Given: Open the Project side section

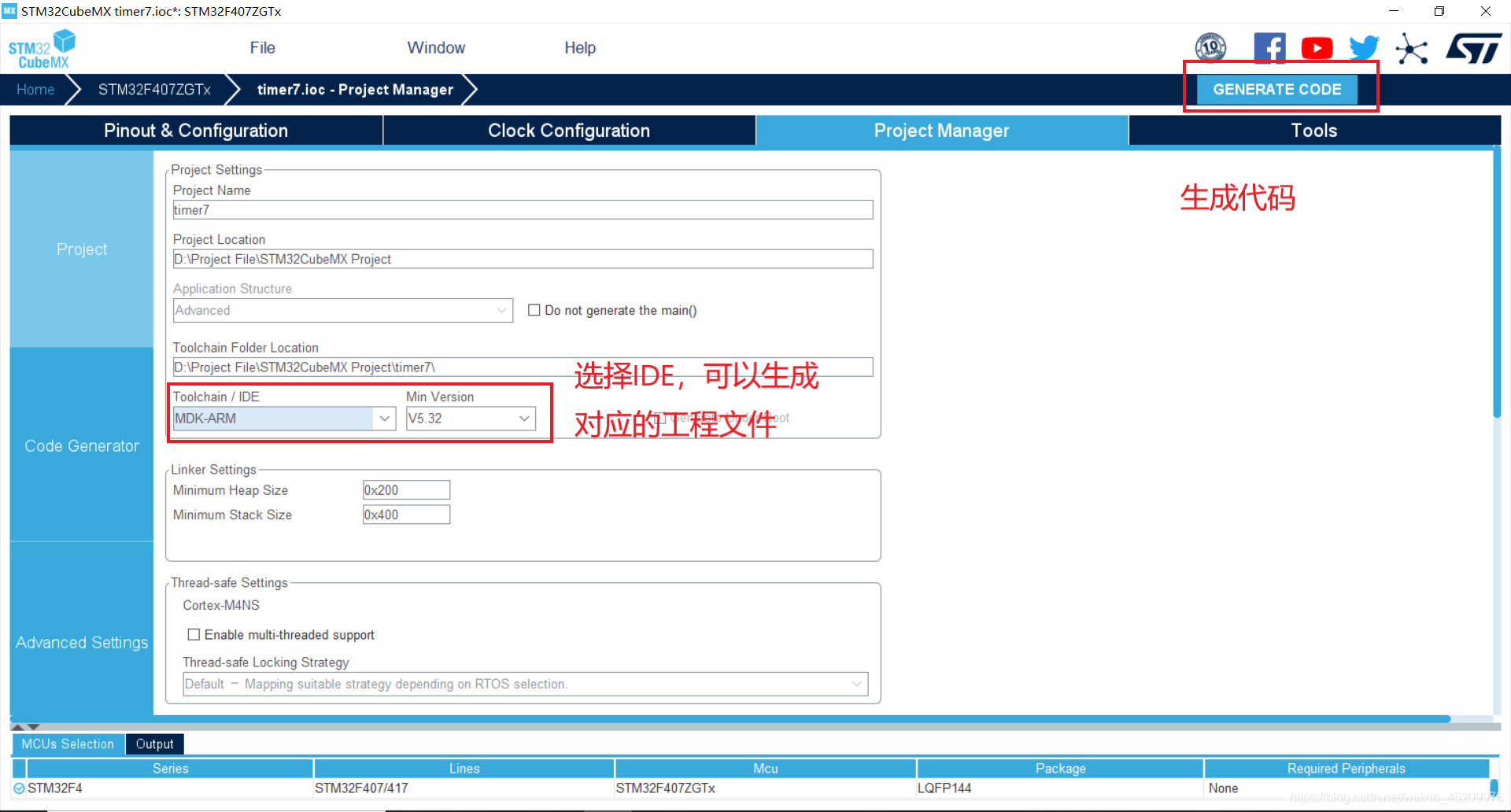Looking at the screenshot, I should click(x=82, y=249).
